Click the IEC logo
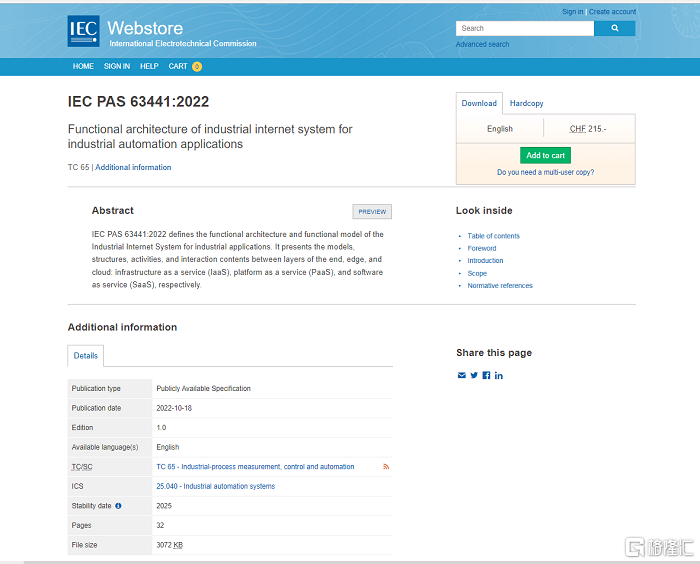700x564 pixels. [83, 31]
